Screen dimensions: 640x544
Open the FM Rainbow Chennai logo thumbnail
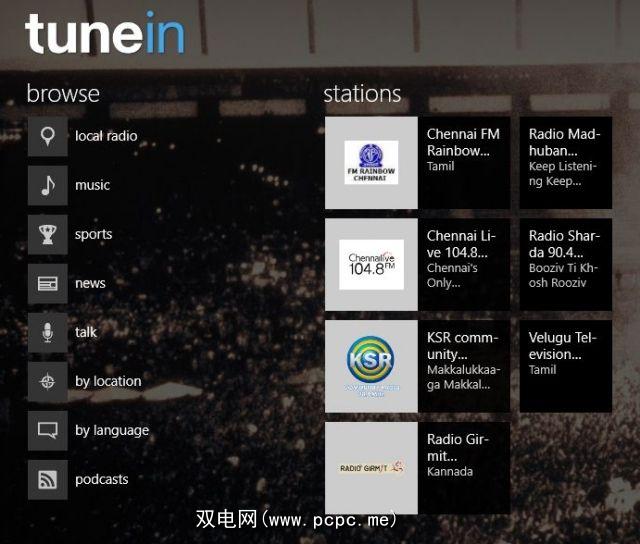(371, 162)
